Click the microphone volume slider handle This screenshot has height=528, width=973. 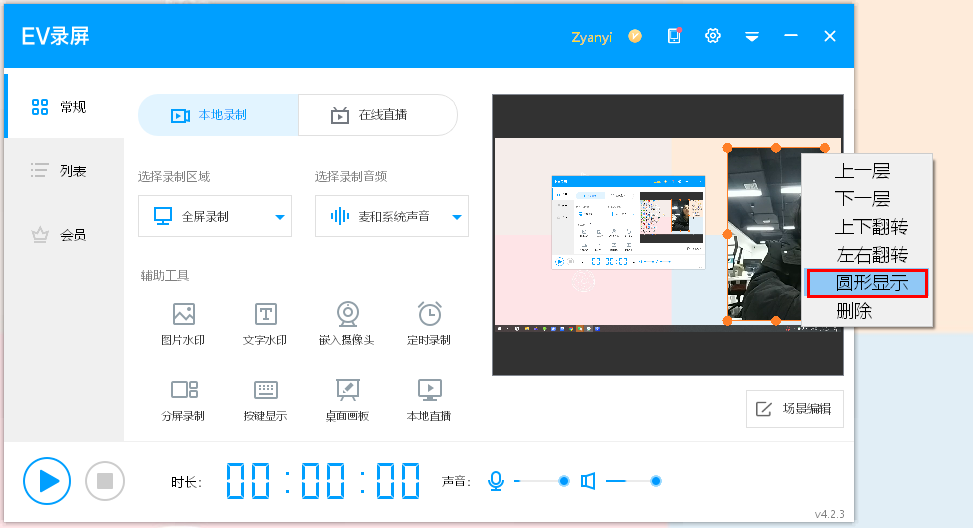coord(564,482)
